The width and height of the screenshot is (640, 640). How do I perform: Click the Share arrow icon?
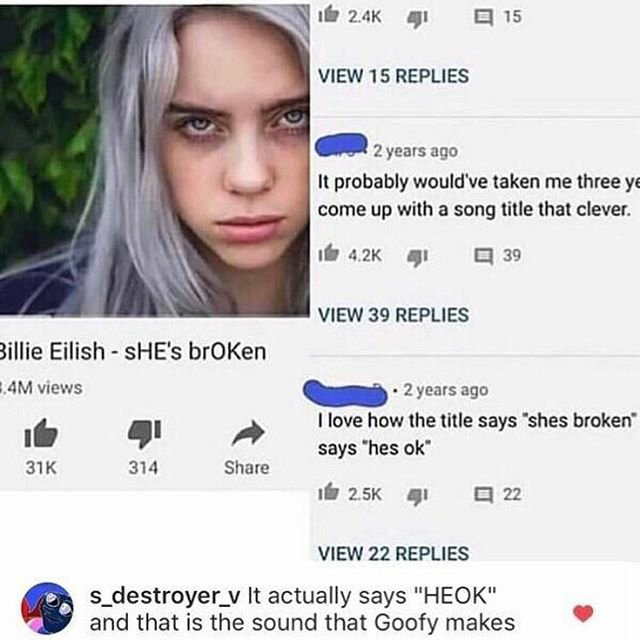[248, 433]
